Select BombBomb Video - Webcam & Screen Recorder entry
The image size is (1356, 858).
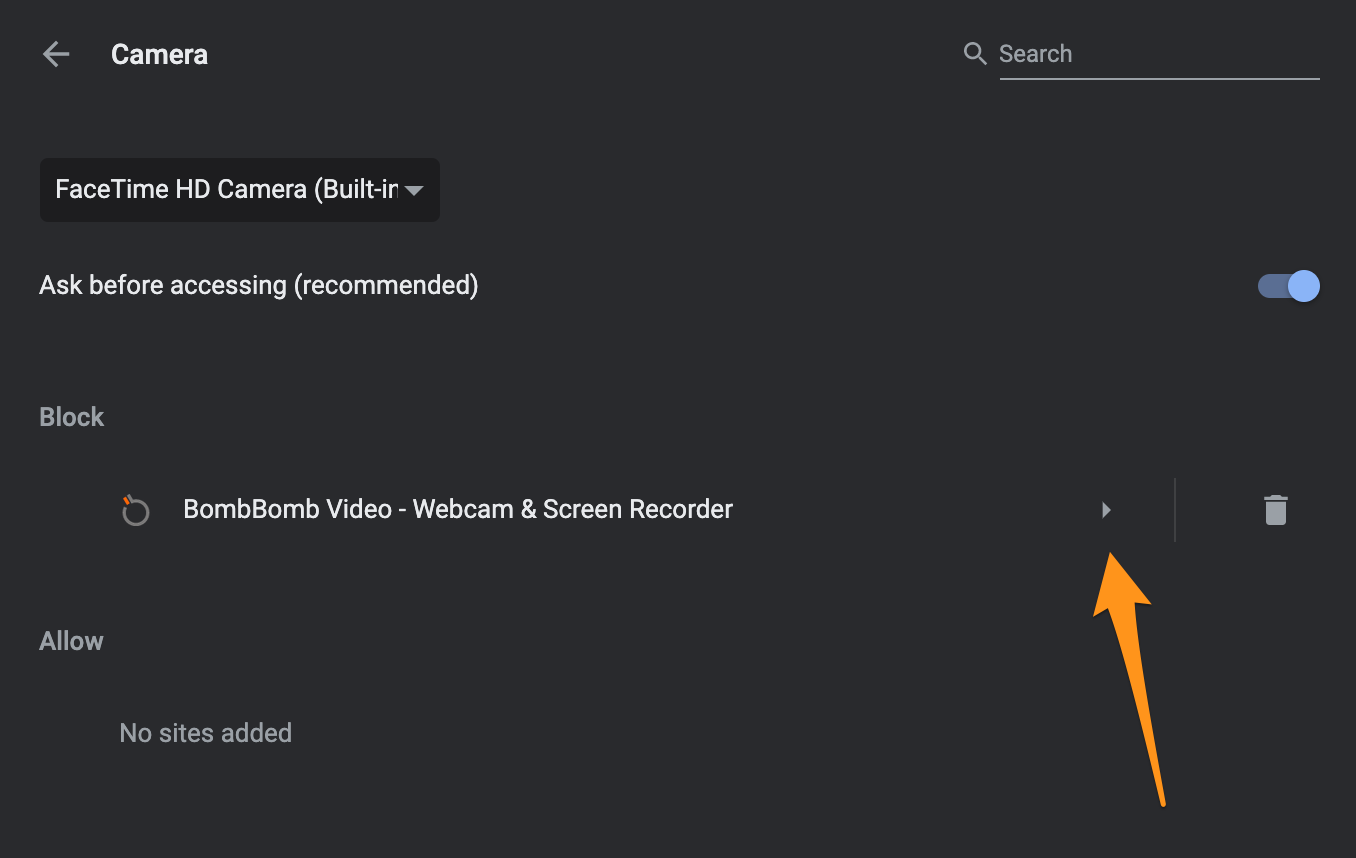click(458, 509)
